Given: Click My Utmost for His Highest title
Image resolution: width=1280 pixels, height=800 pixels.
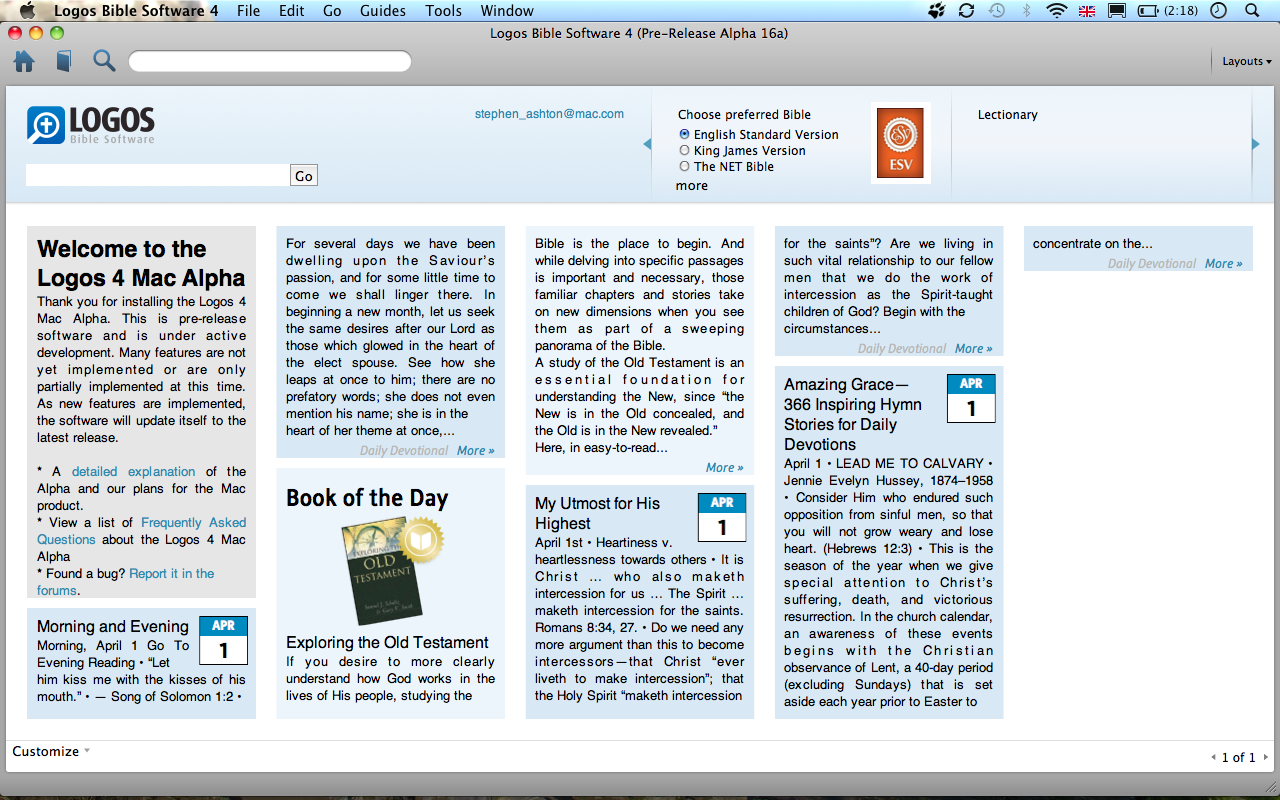Looking at the screenshot, I should [x=597, y=513].
